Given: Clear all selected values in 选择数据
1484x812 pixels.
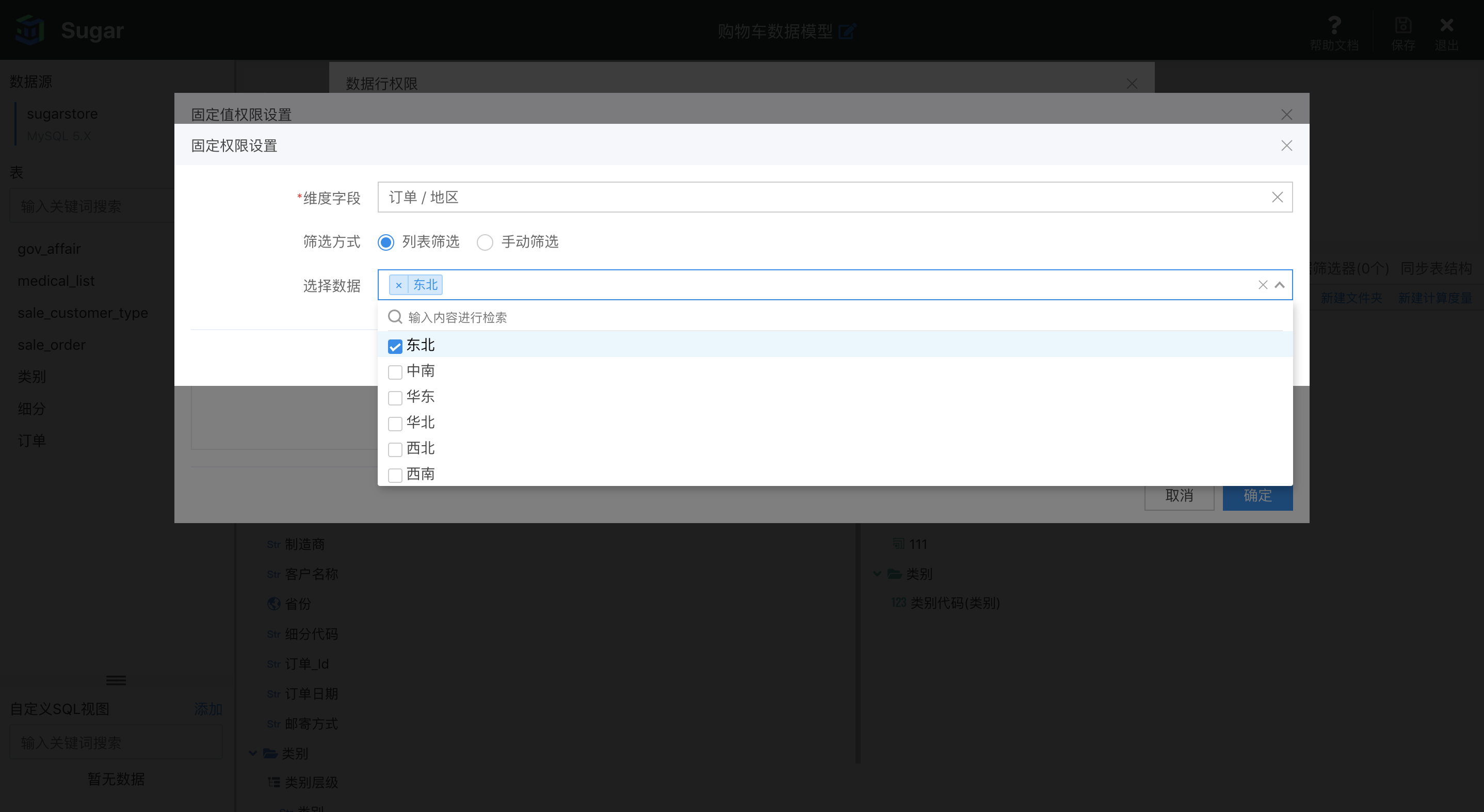Looking at the screenshot, I should 1263,285.
